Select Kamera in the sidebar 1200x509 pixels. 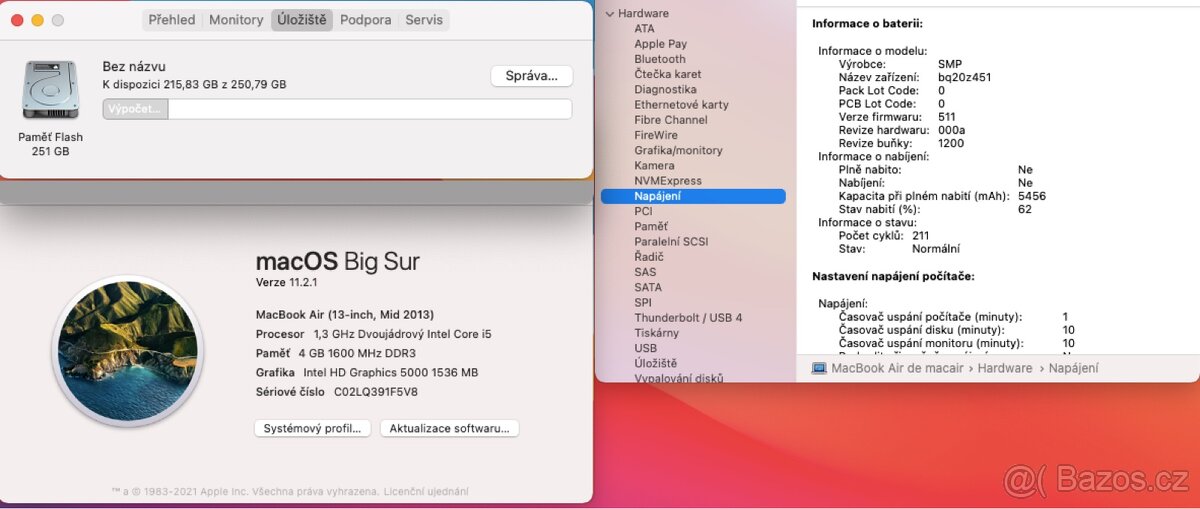[654, 165]
